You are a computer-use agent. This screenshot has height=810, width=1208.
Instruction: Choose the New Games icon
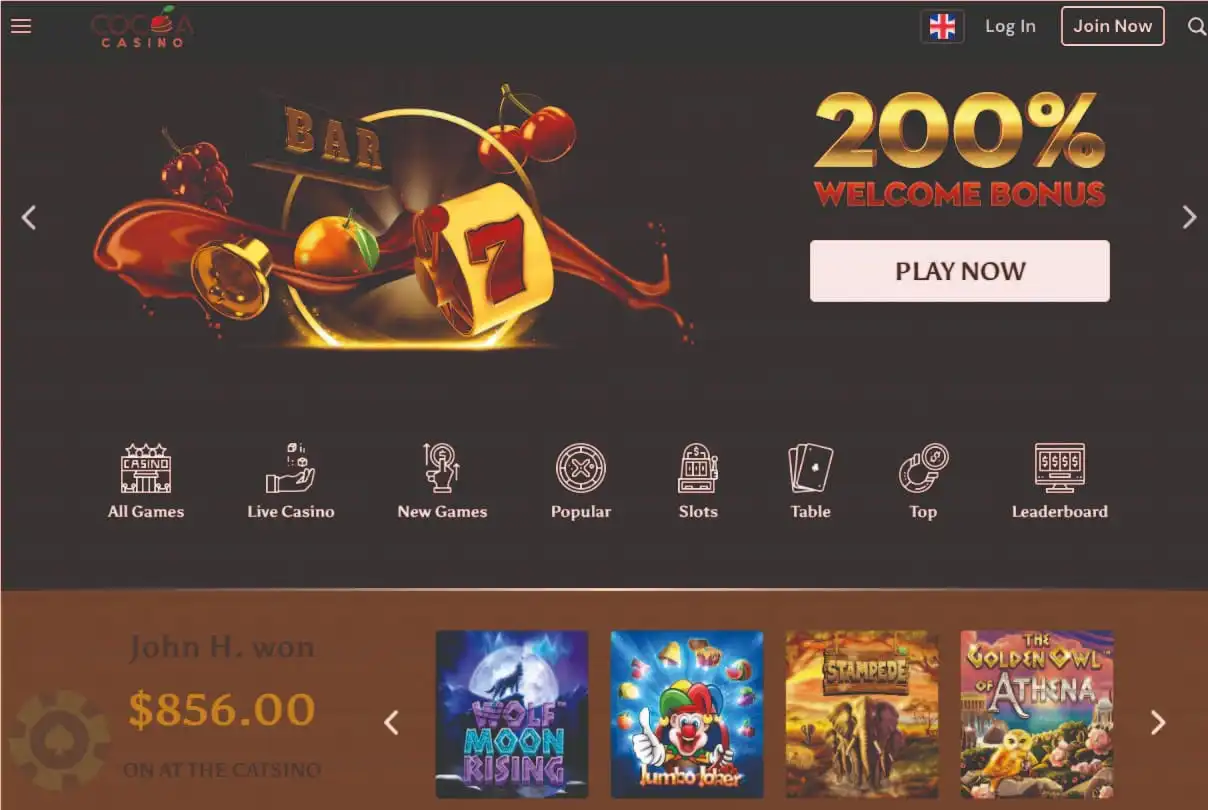point(441,468)
